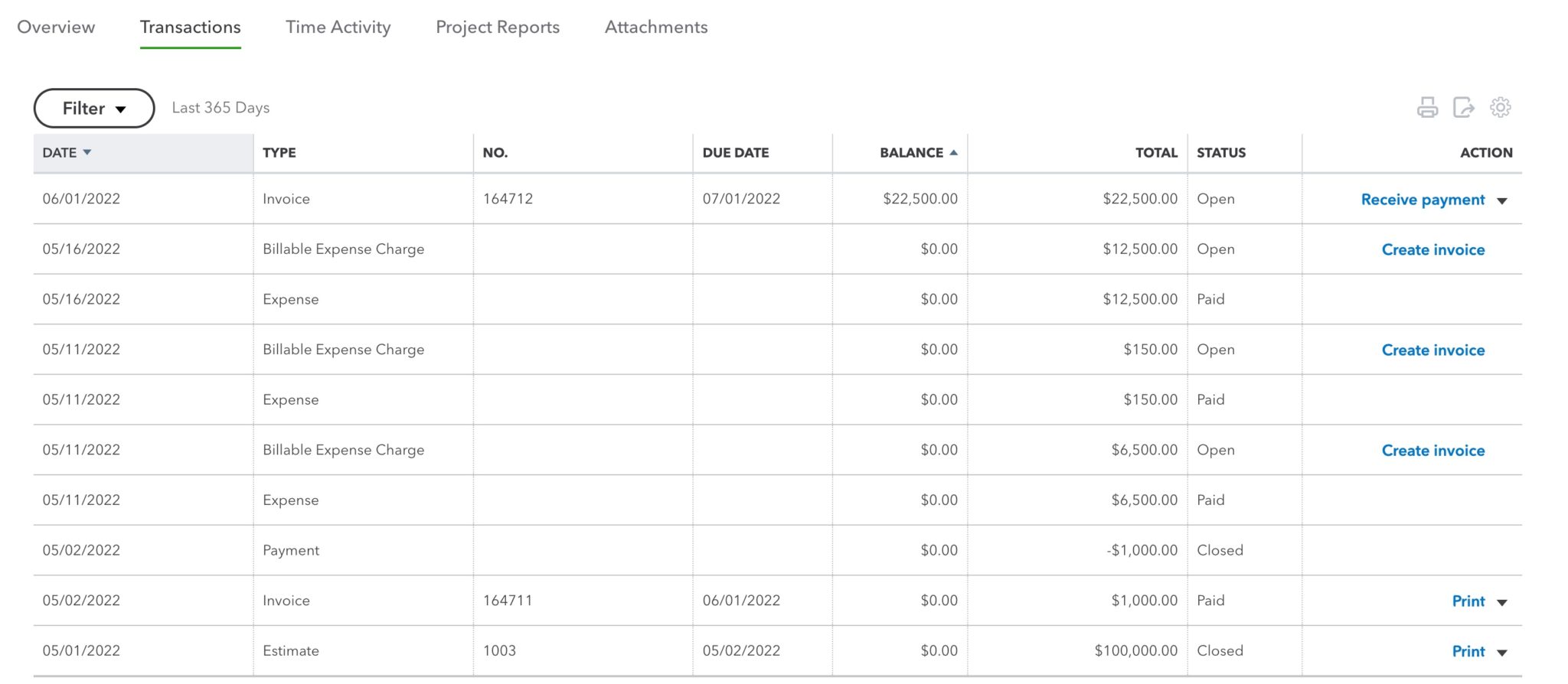Open the print icon for the transaction list
Viewport: 1568px width, 684px height.
(x=1426, y=107)
